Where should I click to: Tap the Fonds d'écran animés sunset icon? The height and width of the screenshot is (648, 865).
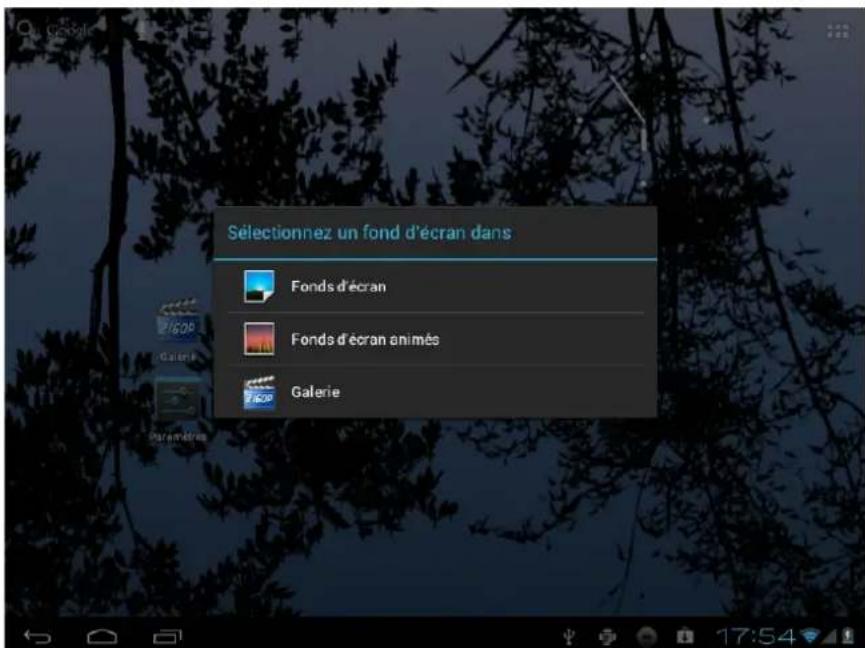(259, 340)
